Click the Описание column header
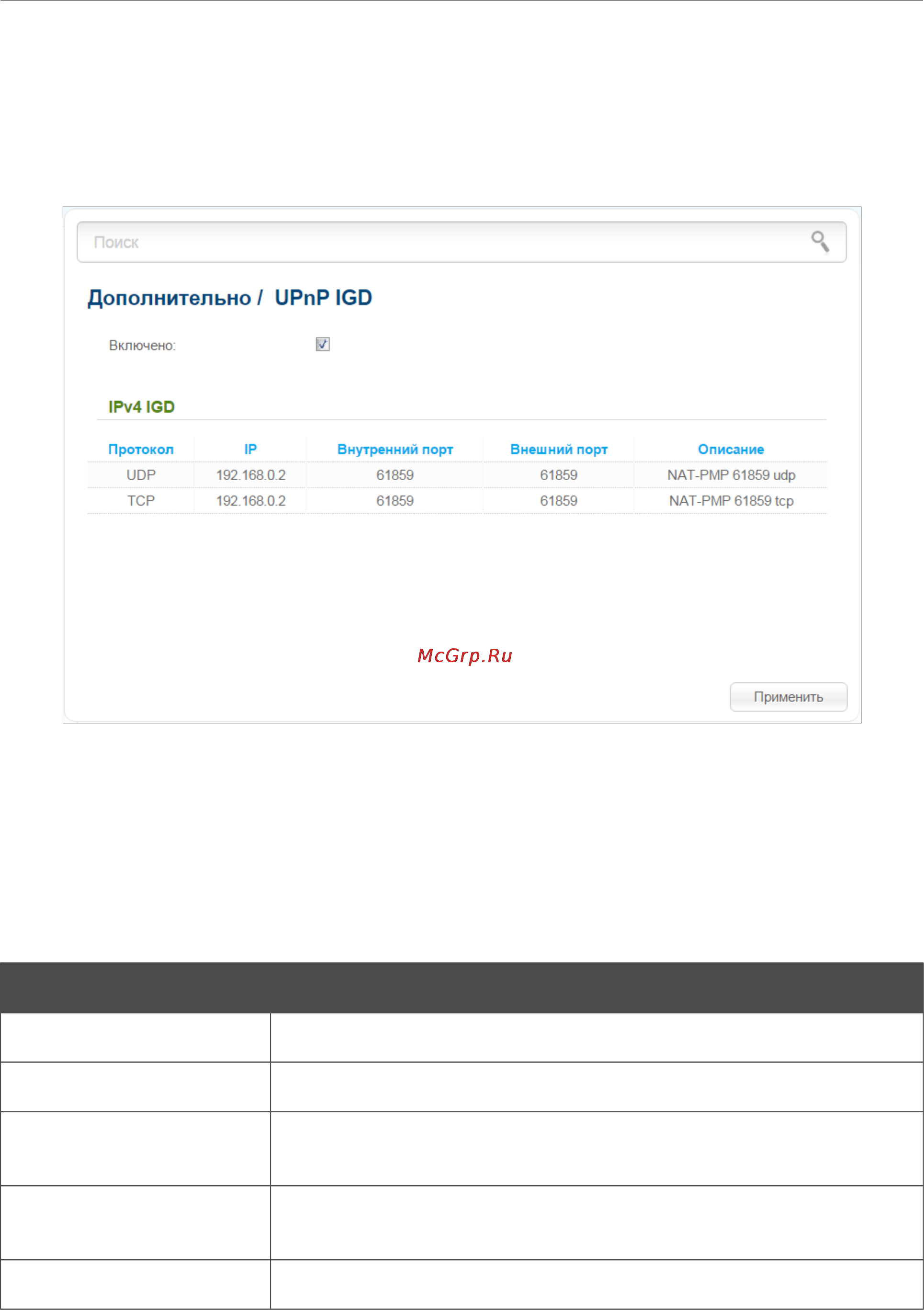 pos(731,449)
